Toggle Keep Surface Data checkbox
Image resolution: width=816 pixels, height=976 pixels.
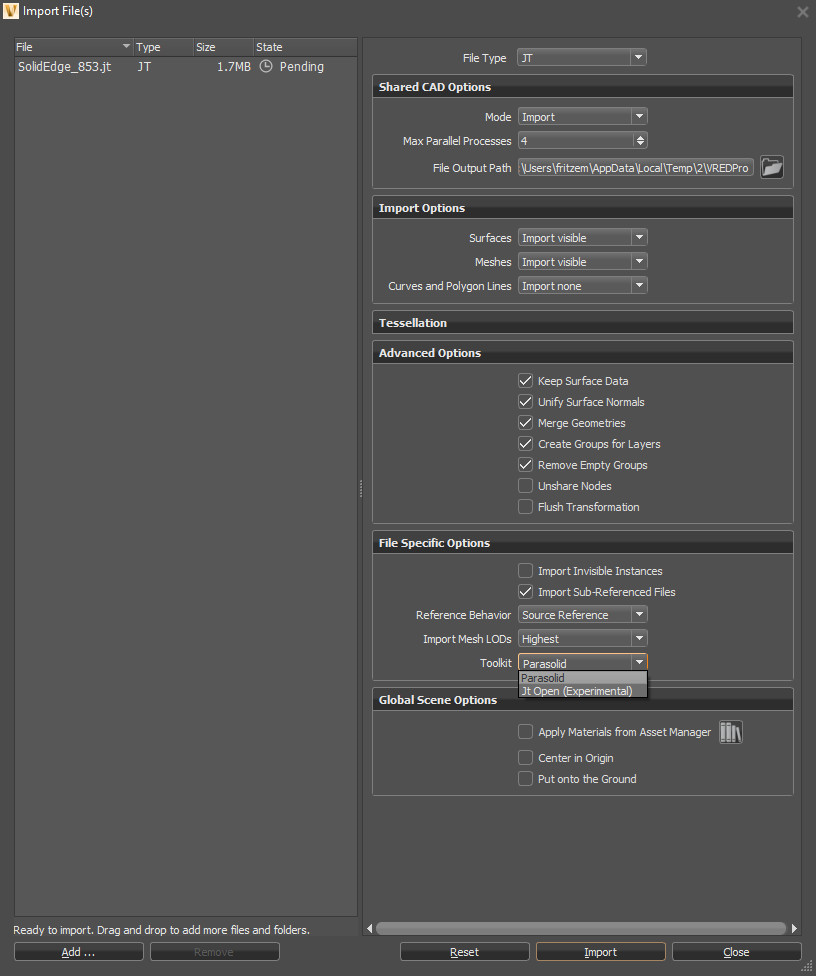coord(525,380)
